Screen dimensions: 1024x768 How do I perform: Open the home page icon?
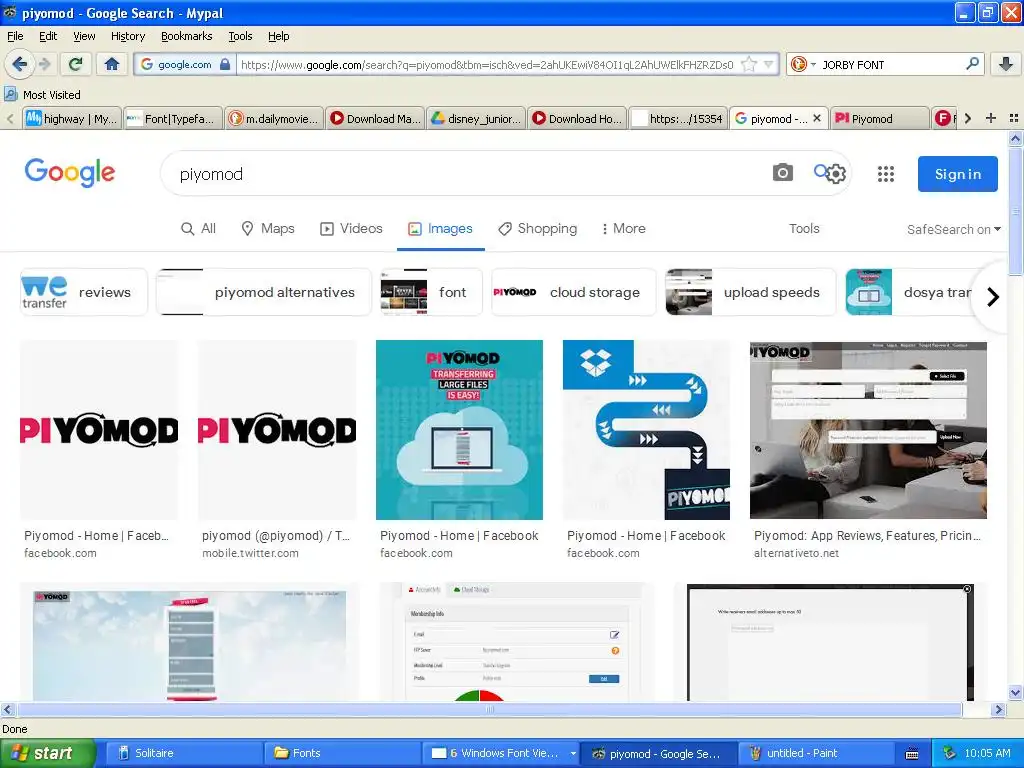pyautogui.click(x=112, y=64)
